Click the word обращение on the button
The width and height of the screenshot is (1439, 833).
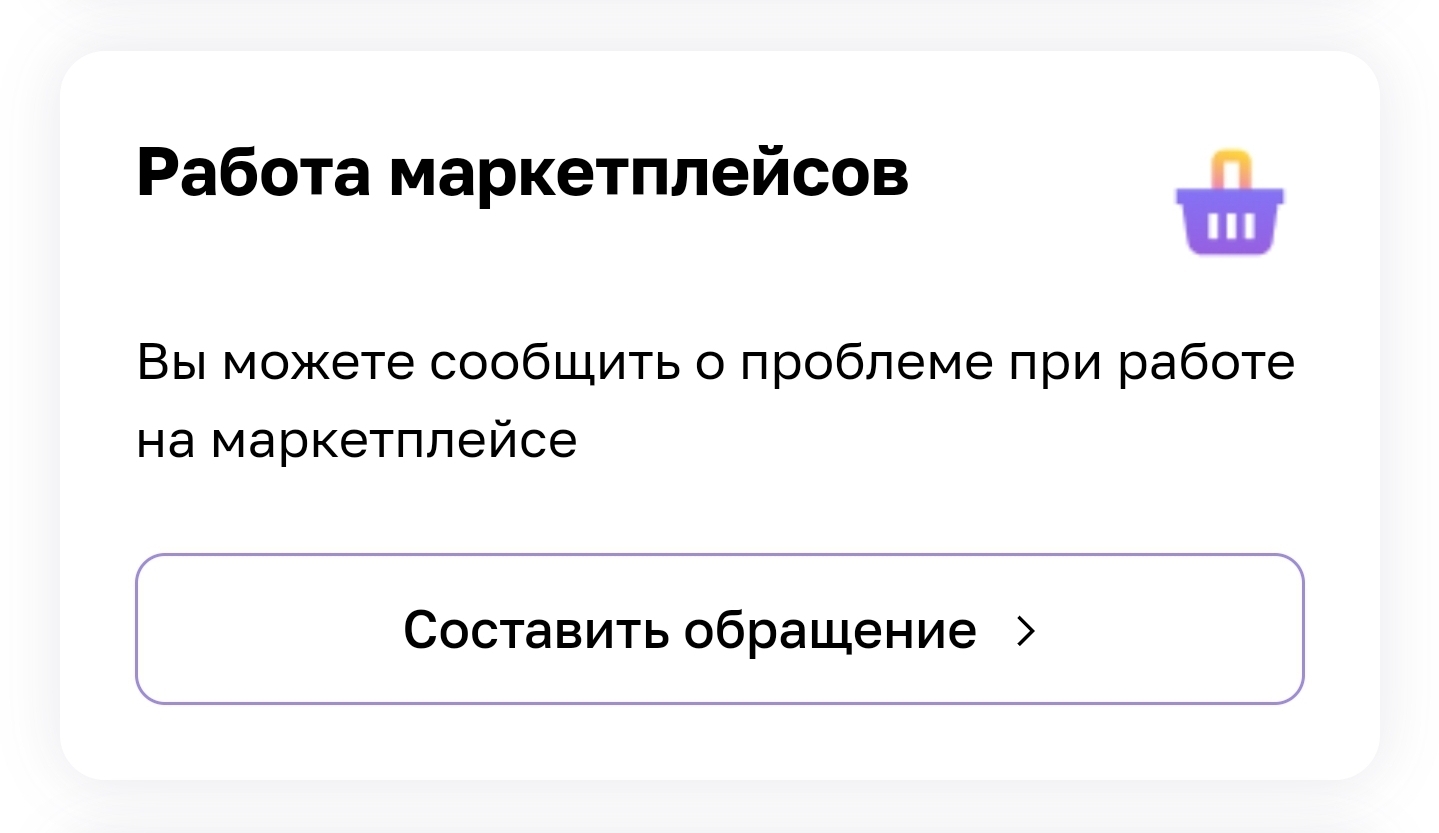click(x=830, y=630)
